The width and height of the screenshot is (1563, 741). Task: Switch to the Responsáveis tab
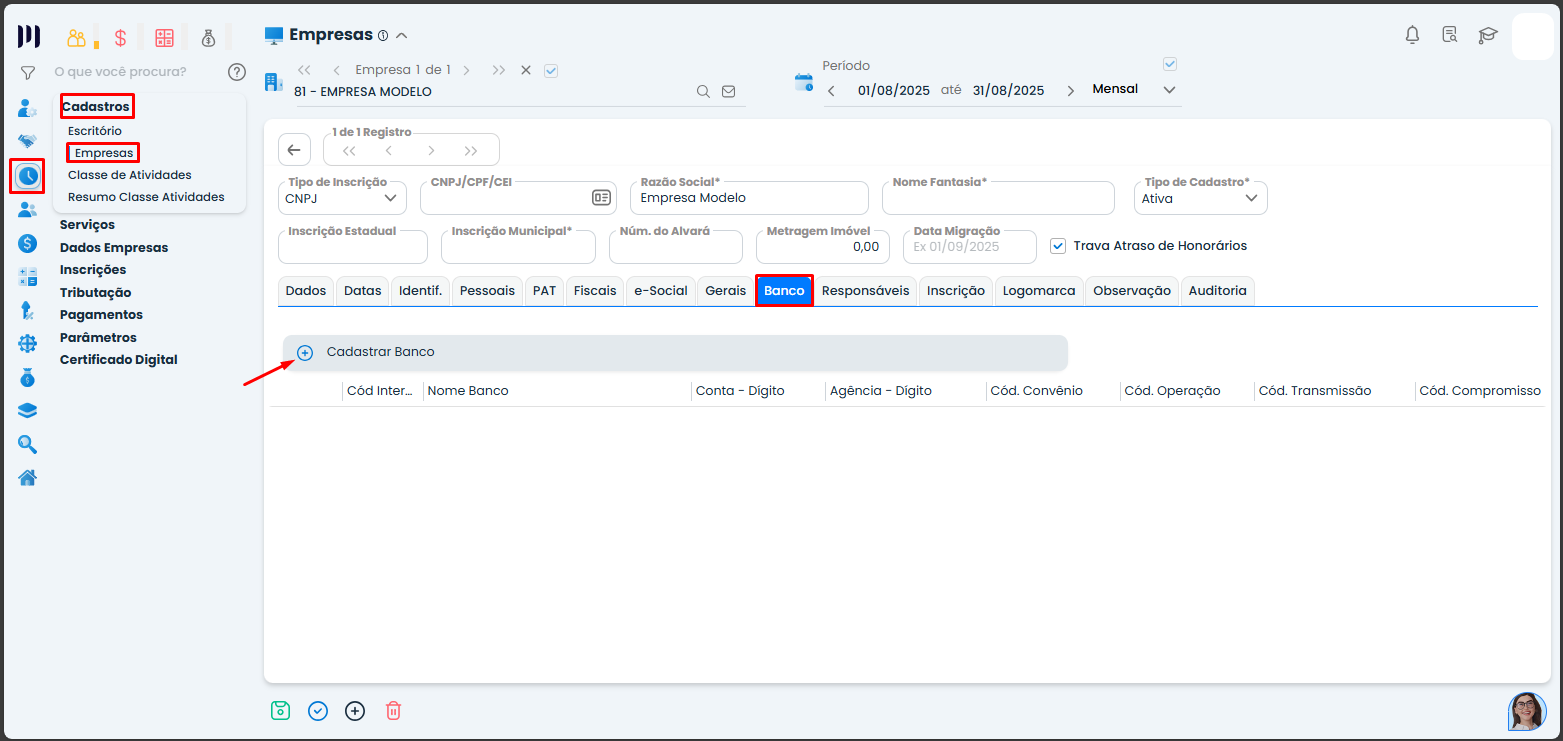(x=865, y=291)
